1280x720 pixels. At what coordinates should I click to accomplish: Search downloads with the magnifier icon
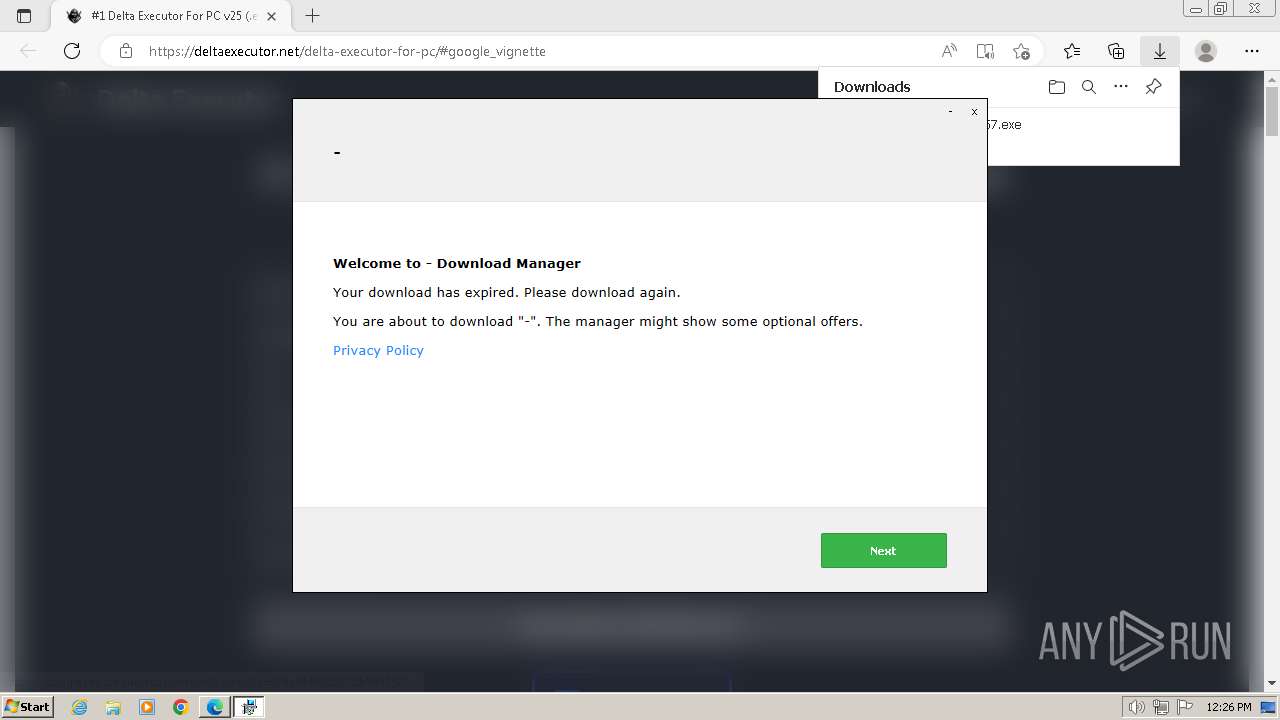pos(1089,87)
